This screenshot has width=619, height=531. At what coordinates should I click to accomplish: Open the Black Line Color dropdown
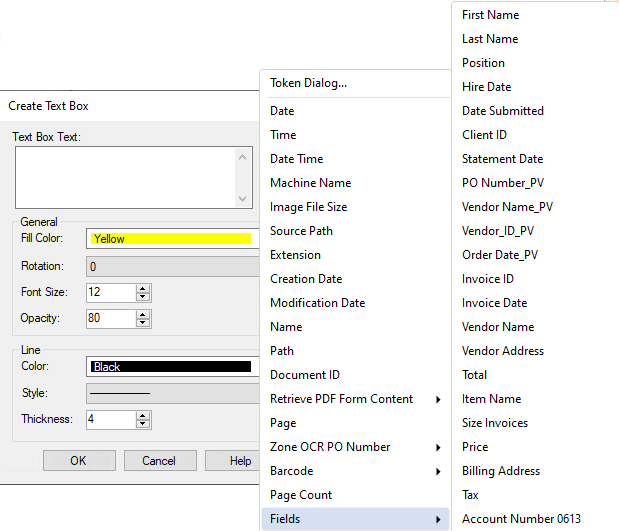pos(173,366)
